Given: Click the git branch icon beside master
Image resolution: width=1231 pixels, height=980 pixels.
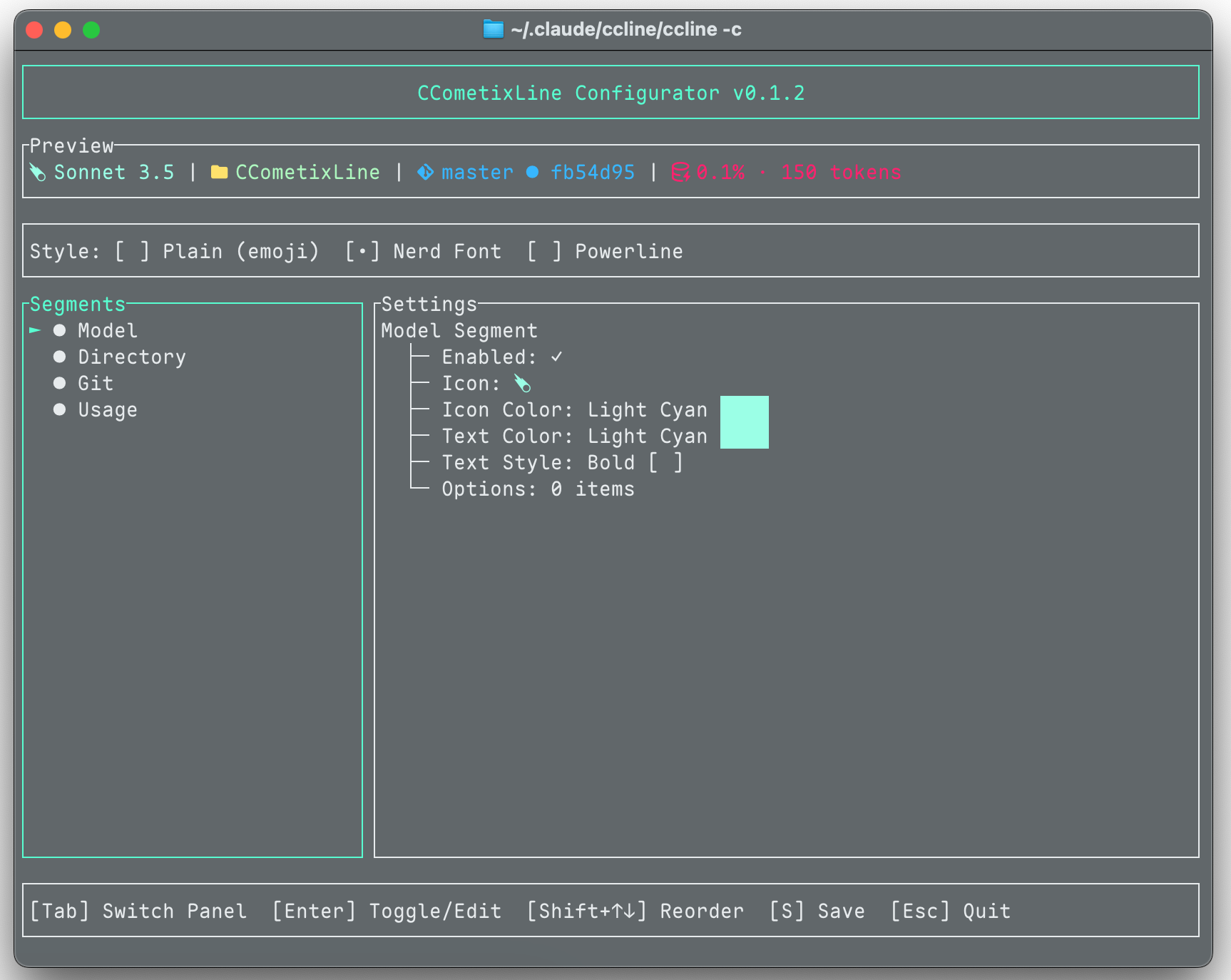Looking at the screenshot, I should coord(425,173).
